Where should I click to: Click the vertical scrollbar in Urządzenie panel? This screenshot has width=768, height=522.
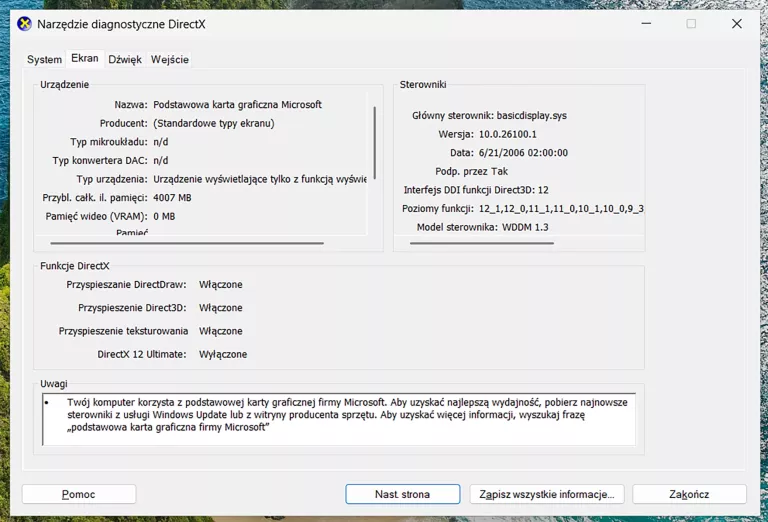coord(375,140)
